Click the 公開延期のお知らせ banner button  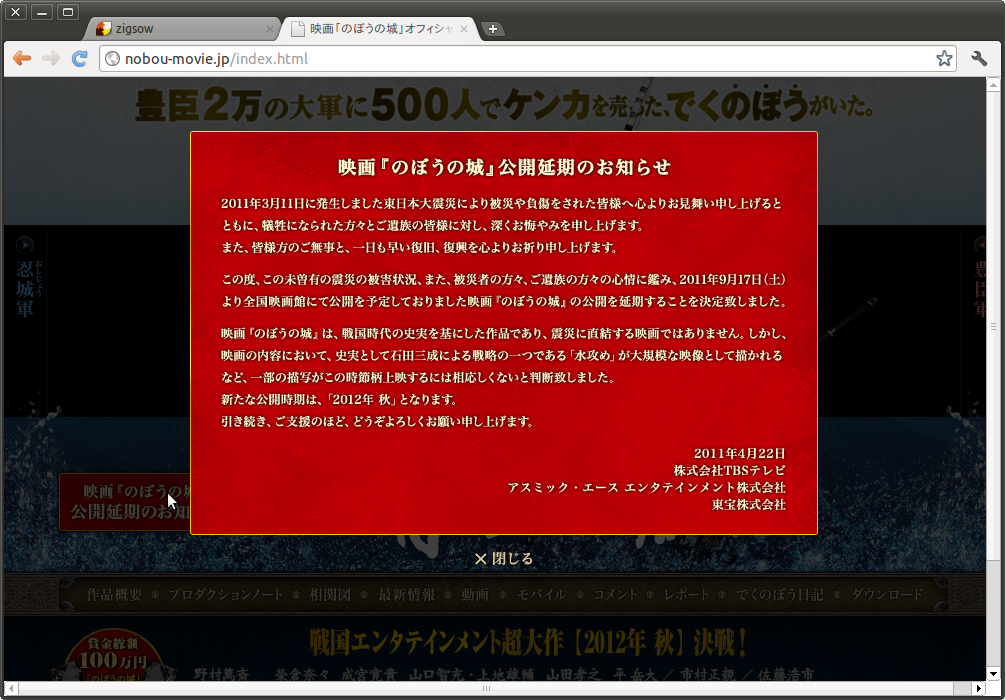125,502
